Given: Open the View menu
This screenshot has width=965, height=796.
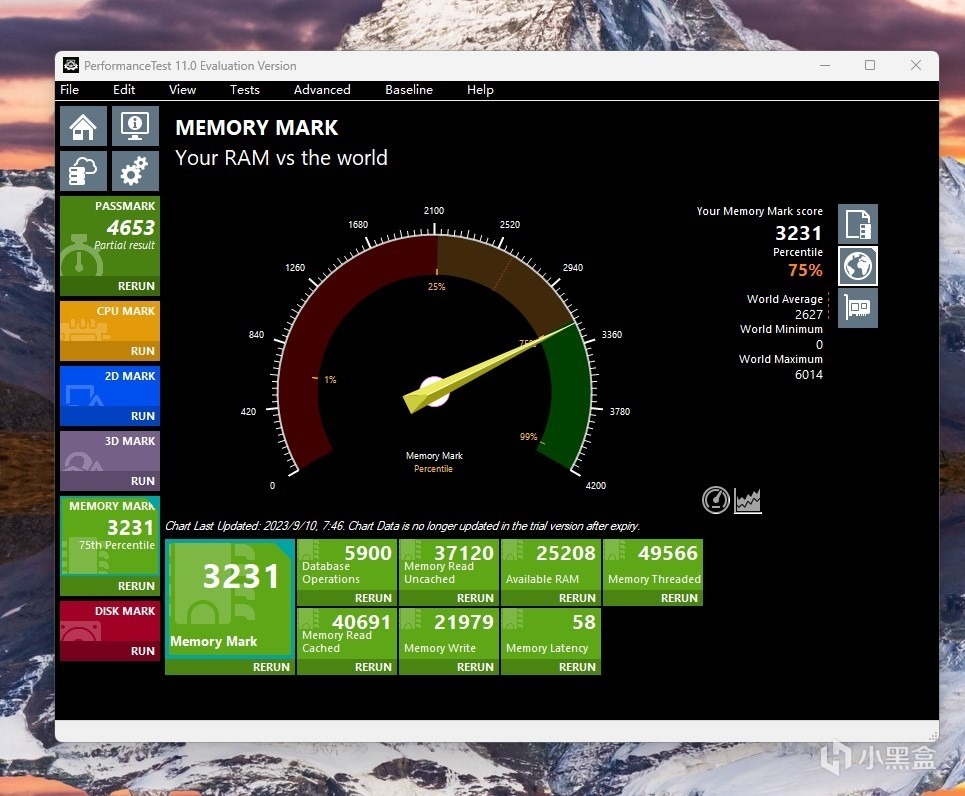Looking at the screenshot, I should coord(182,90).
